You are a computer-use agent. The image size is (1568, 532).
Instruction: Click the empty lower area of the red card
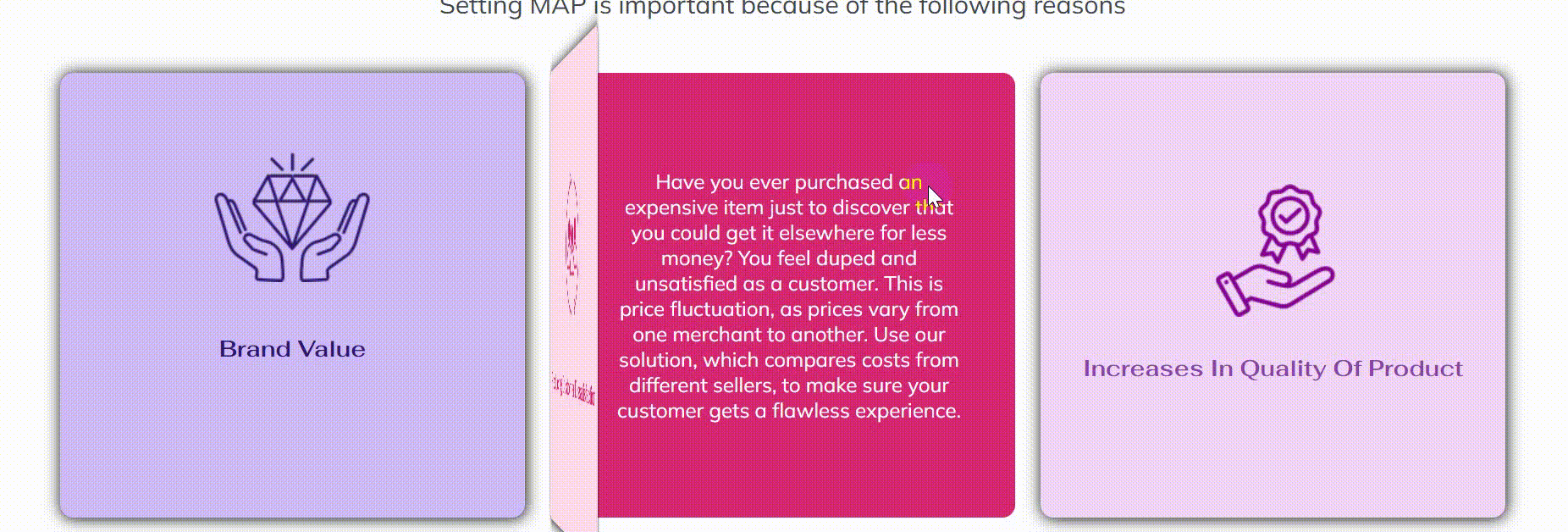[806, 470]
